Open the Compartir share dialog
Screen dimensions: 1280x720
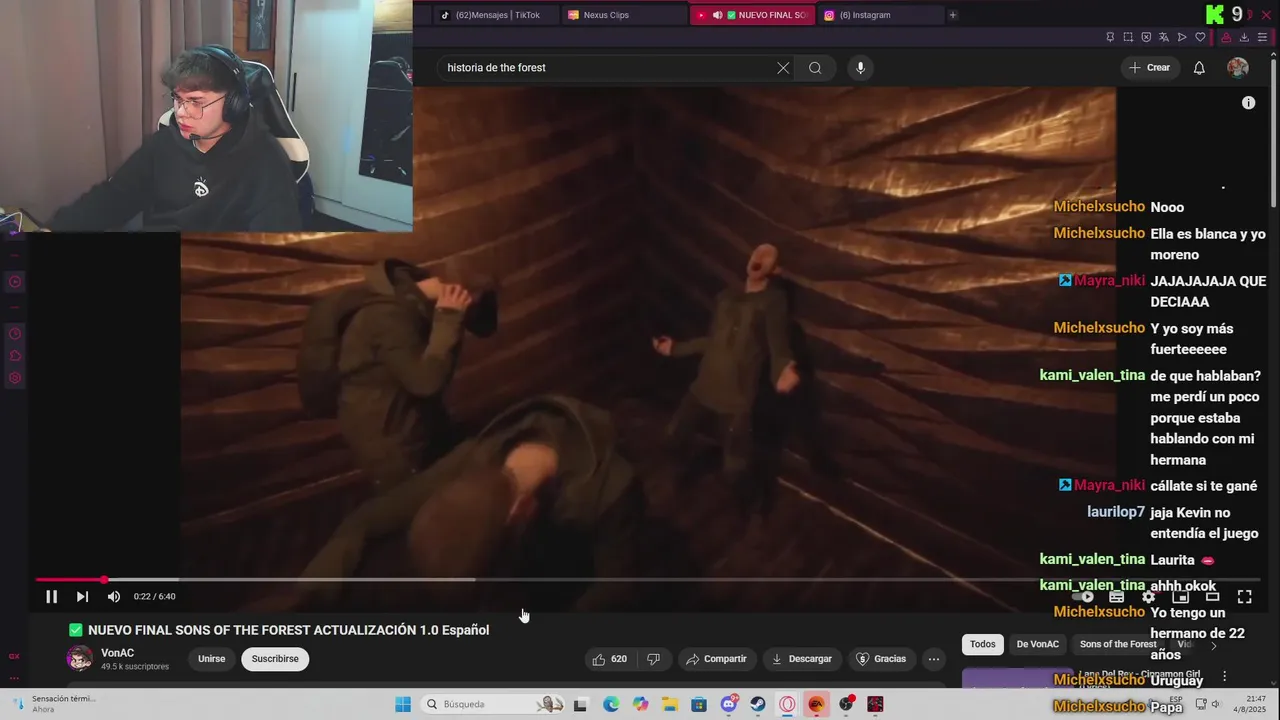716,659
